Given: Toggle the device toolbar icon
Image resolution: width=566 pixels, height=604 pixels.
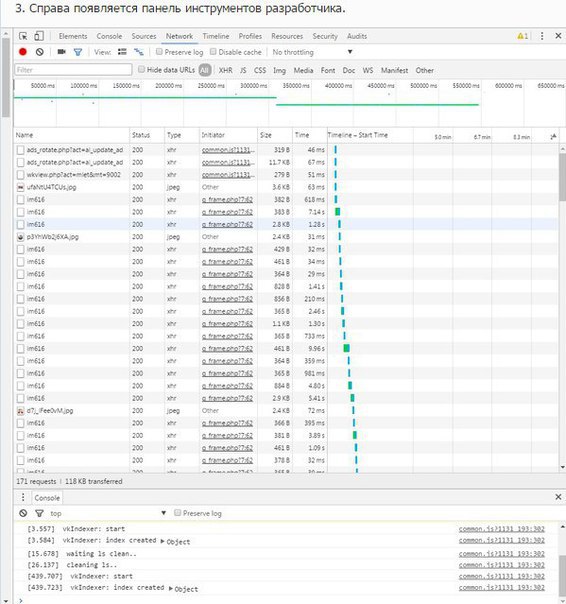Looking at the screenshot, I should point(39,36).
